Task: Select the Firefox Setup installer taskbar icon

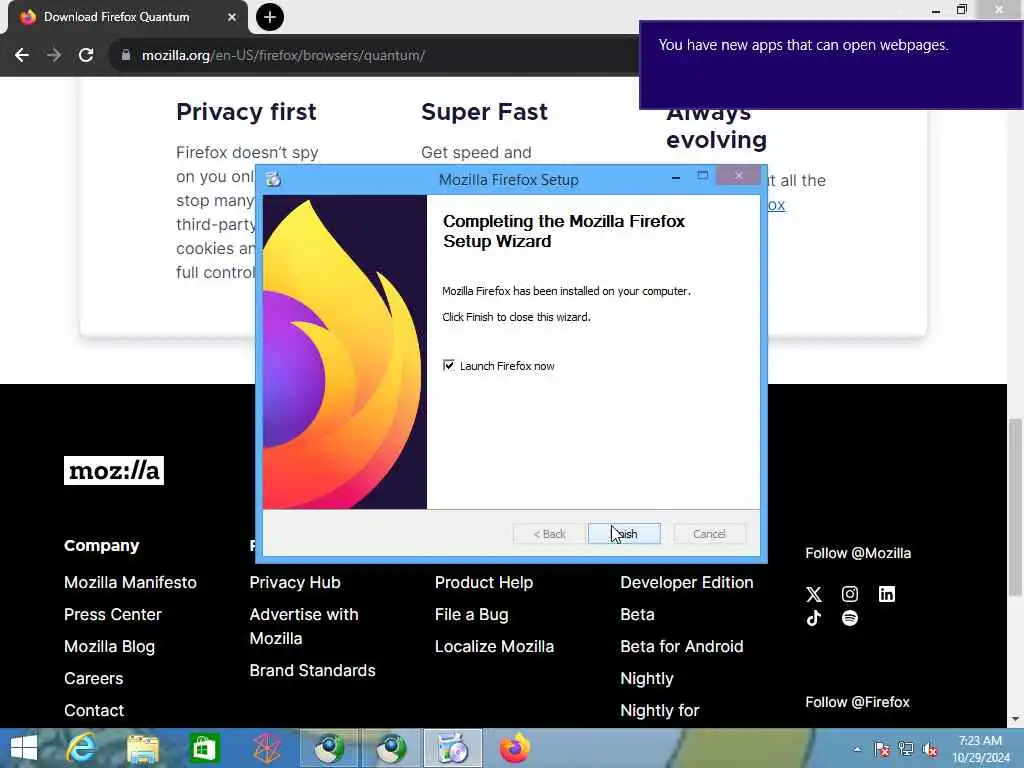Action: [453, 748]
